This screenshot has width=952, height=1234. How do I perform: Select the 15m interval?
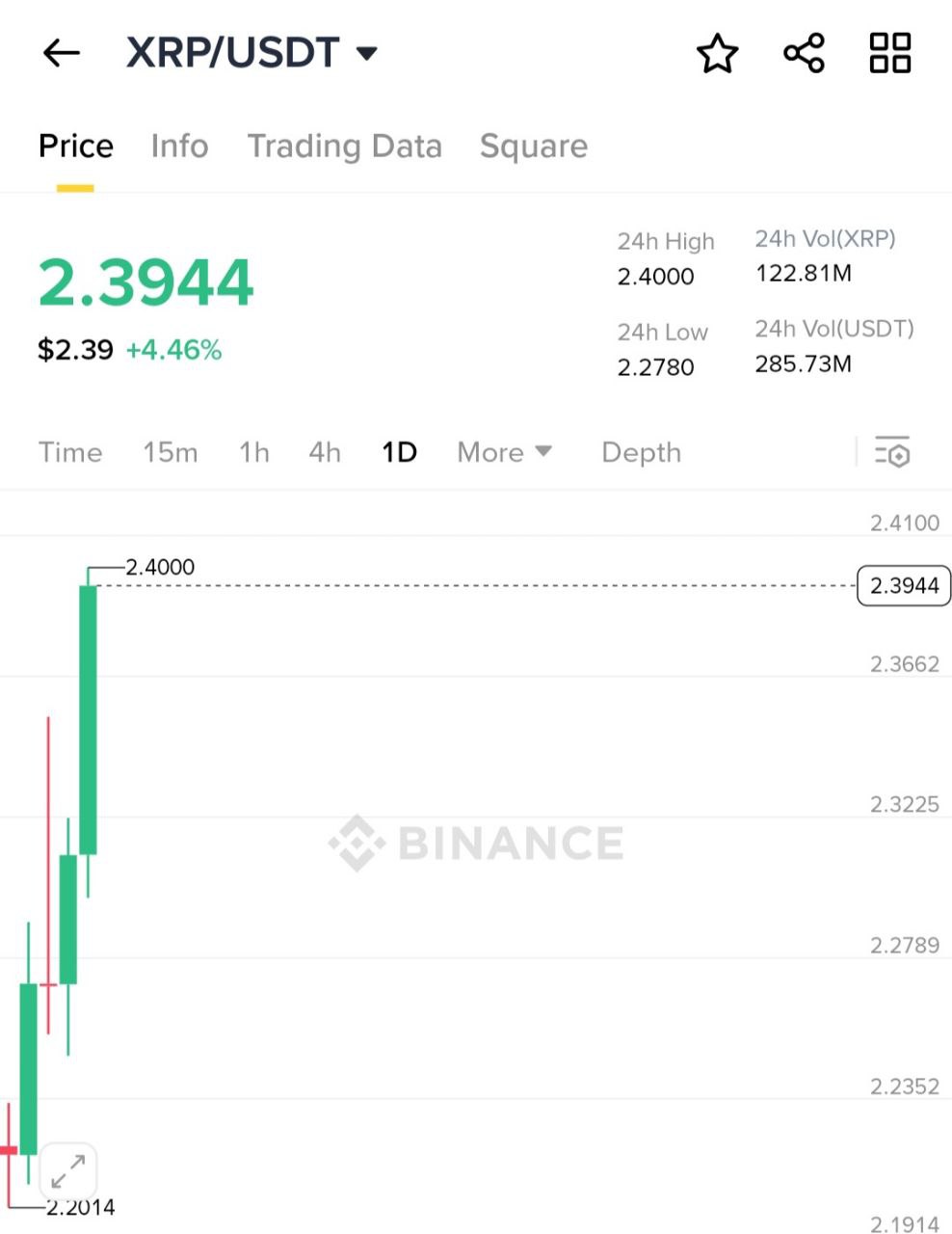click(171, 452)
